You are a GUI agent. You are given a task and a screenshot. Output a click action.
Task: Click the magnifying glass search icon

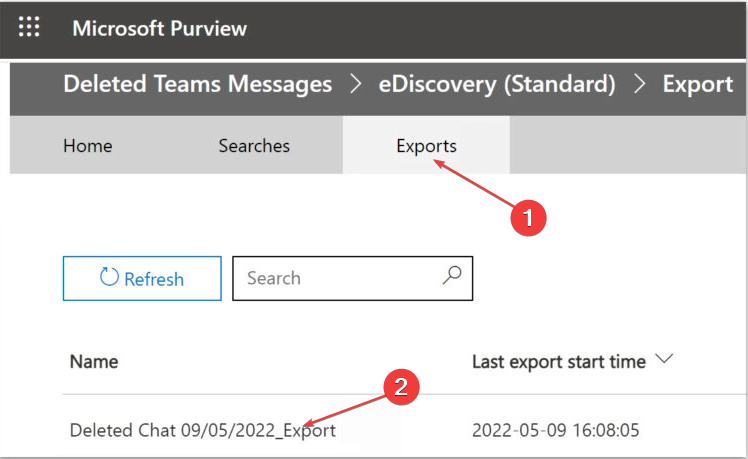tap(452, 276)
